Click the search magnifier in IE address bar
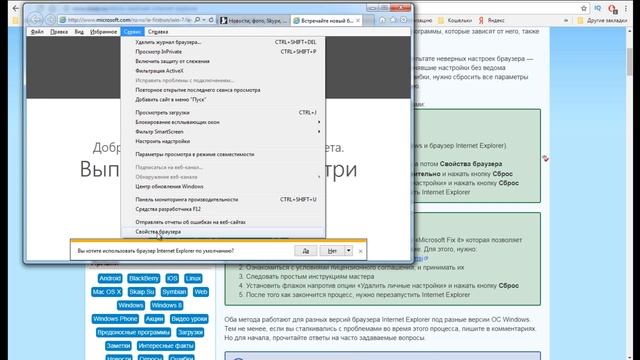640x360 pixels. pos(198,20)
